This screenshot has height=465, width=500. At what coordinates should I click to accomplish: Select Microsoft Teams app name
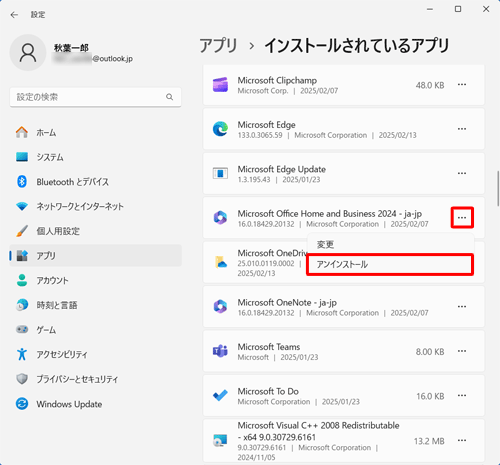click(269, 347)
